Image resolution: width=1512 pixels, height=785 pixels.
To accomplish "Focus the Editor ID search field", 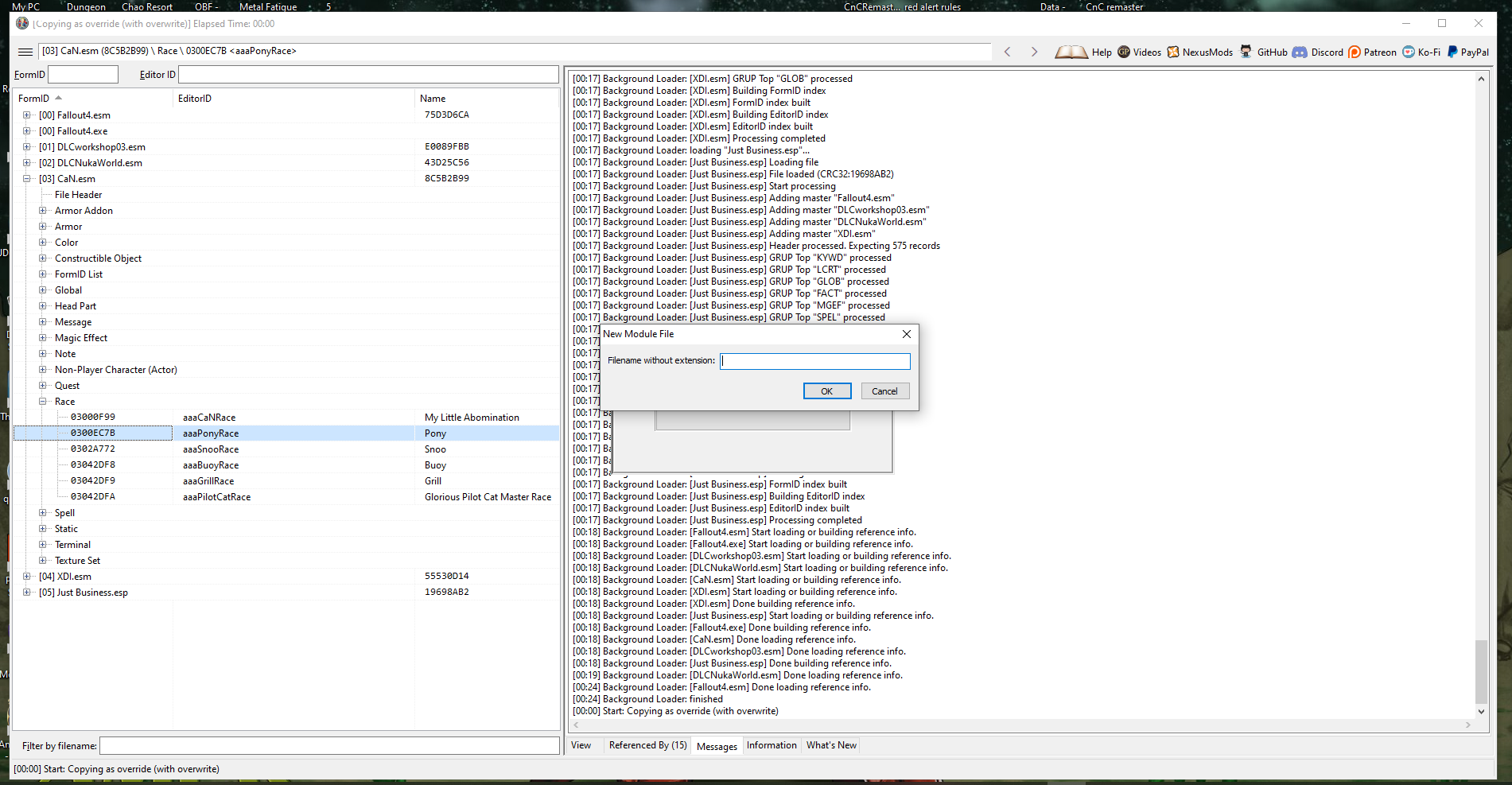I will click(368, 75).
